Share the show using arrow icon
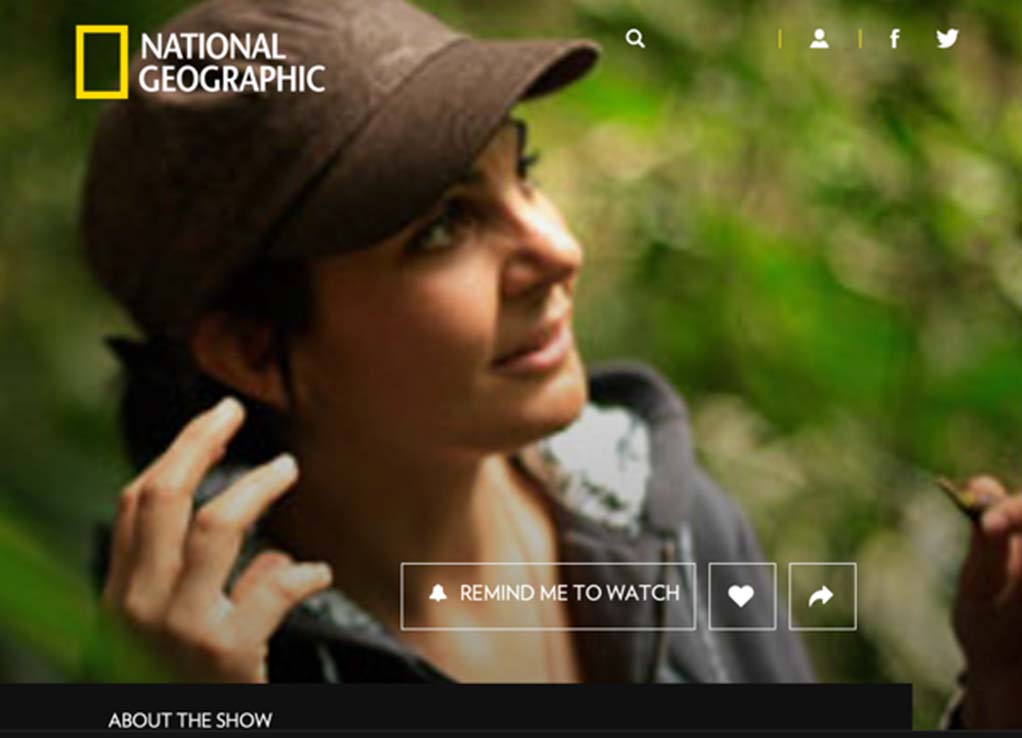Screen dimensions: 1022x738 [x=822, y=596]
